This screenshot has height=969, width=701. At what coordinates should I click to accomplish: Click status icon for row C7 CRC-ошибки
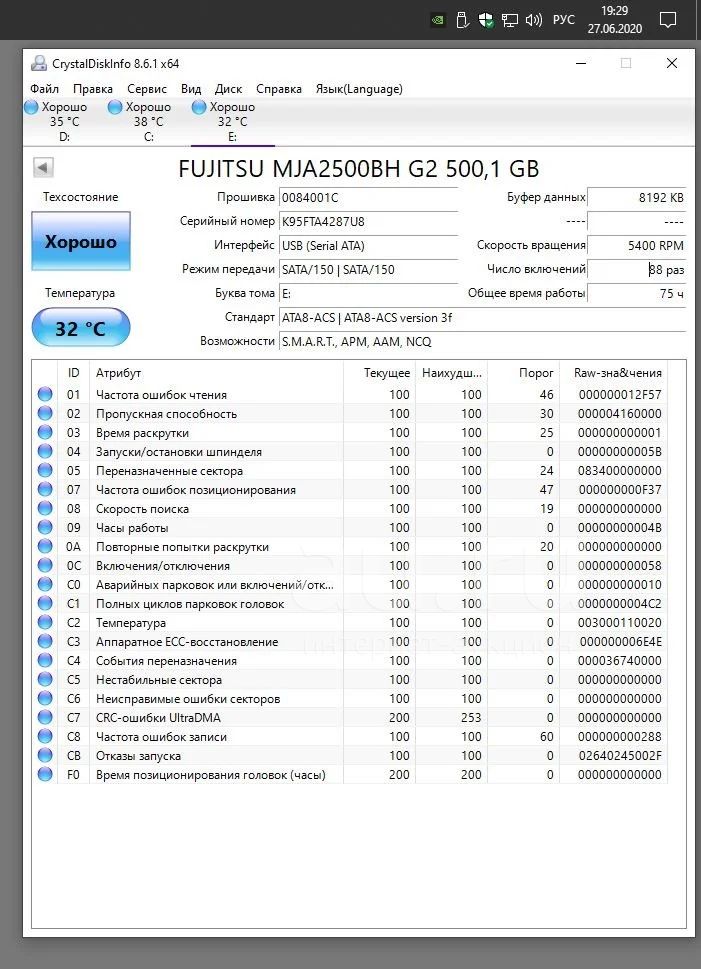45,717
